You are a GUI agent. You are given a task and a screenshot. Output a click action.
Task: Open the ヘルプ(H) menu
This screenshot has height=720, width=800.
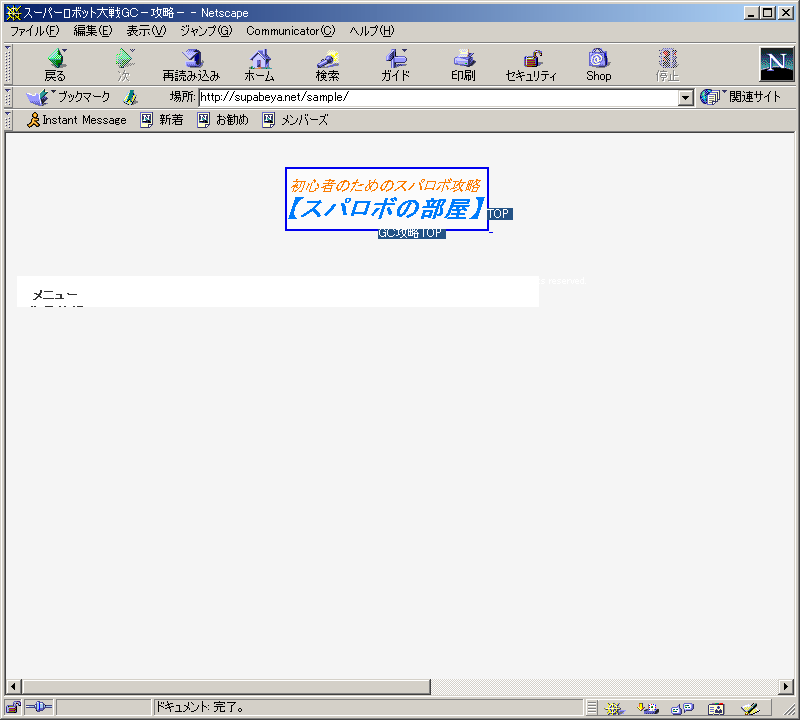[372, 31]
